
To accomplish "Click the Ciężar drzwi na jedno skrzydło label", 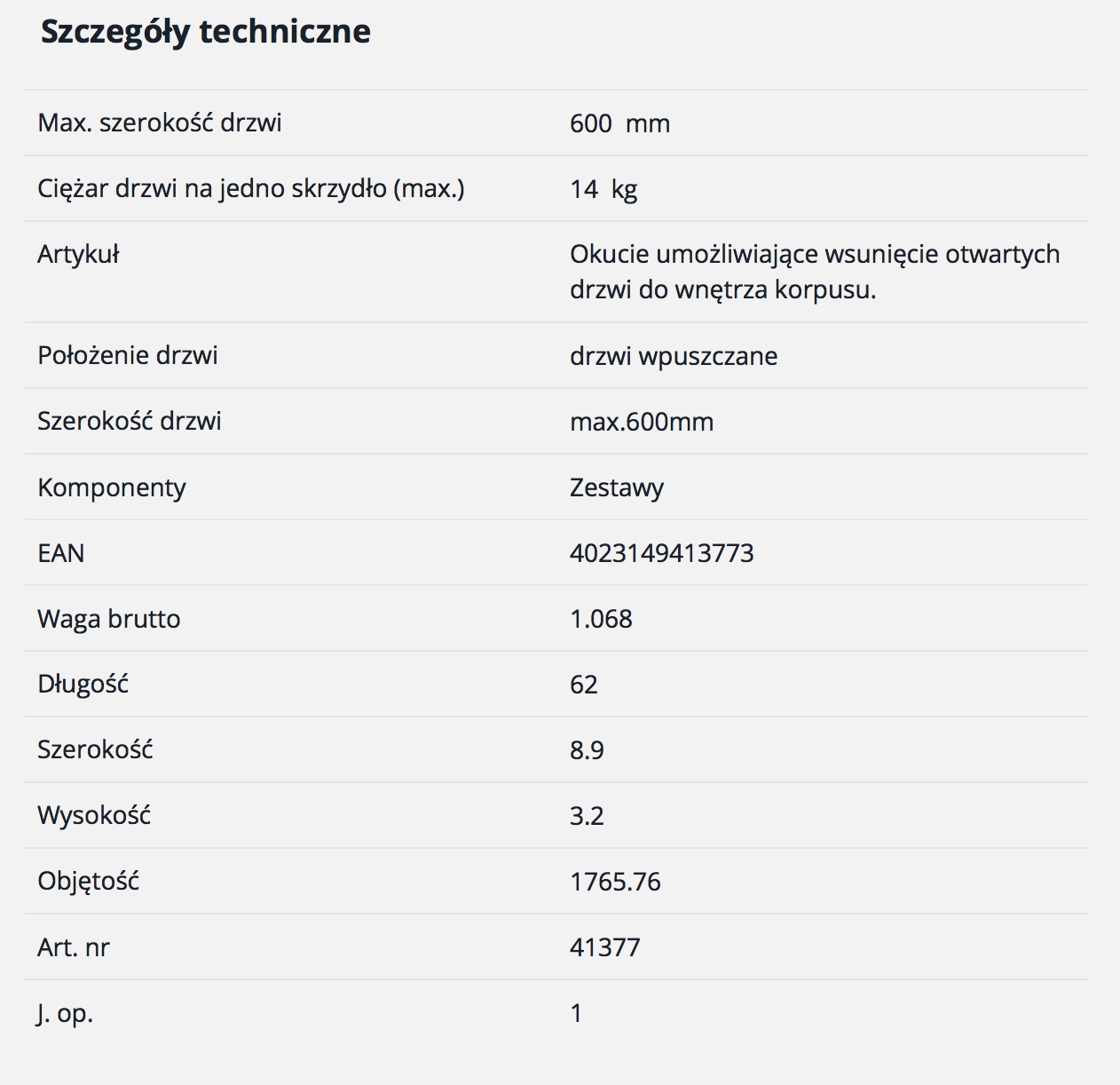I will coord(251,188).
